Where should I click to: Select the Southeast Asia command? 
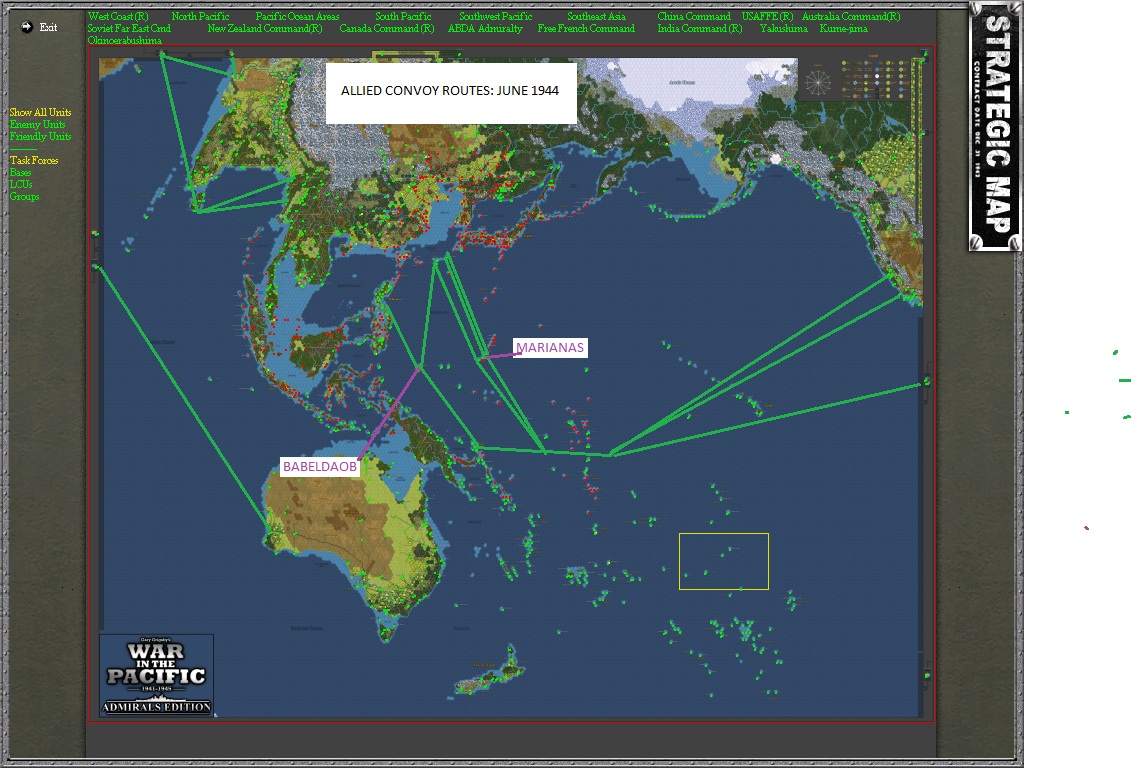click(596, 16)
